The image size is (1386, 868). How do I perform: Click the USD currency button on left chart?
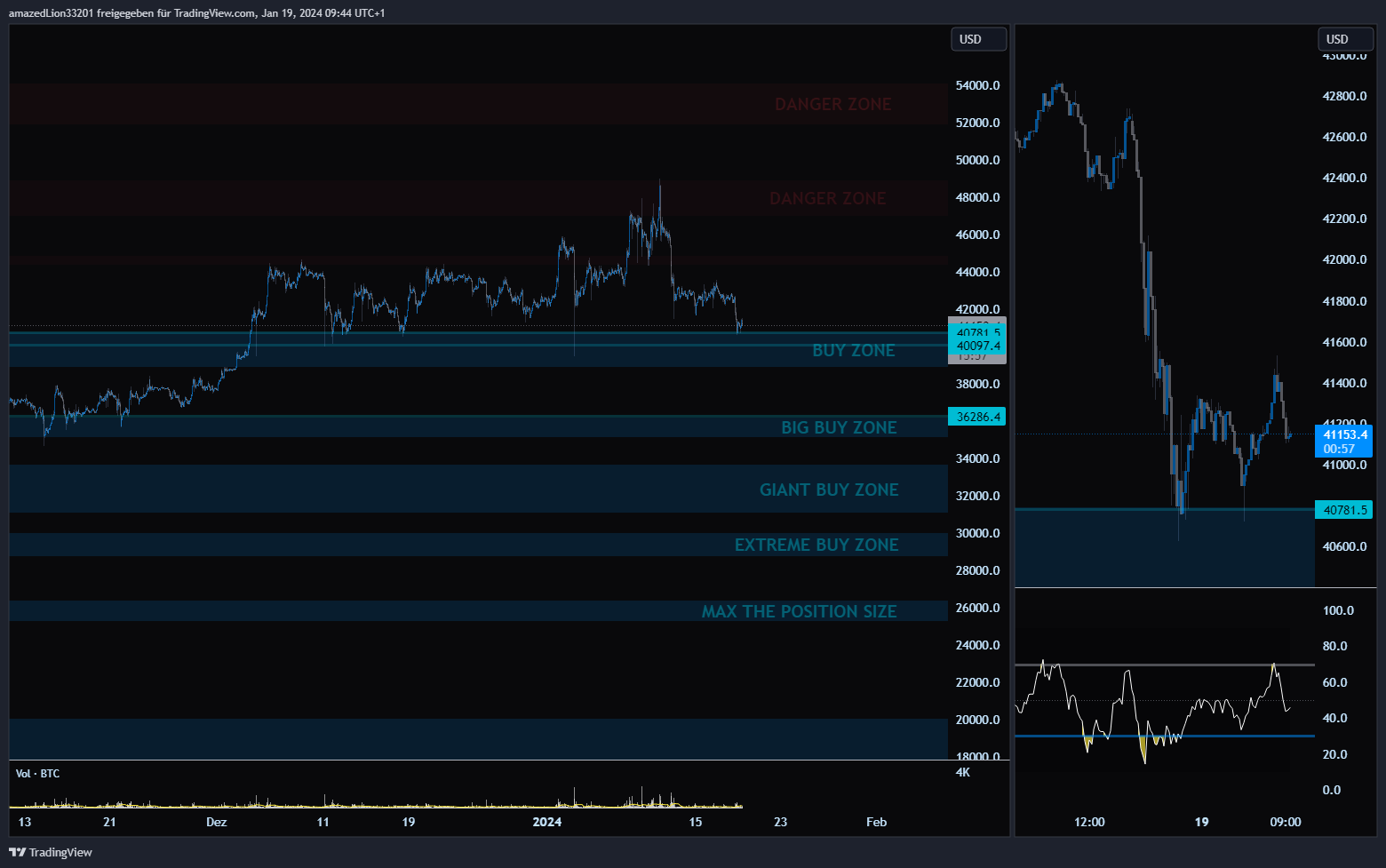click(x=978, y=39)
